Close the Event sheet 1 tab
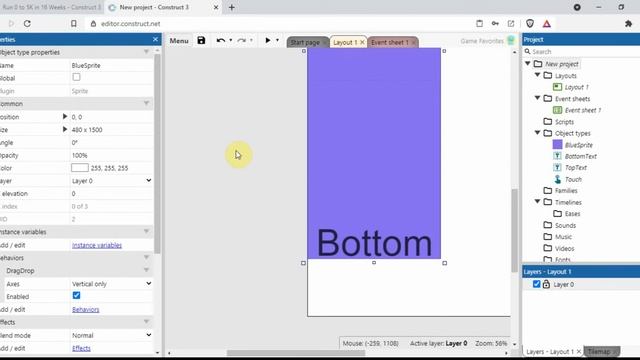The width and height of the screenshot is (640, 360). coord(413,42)
